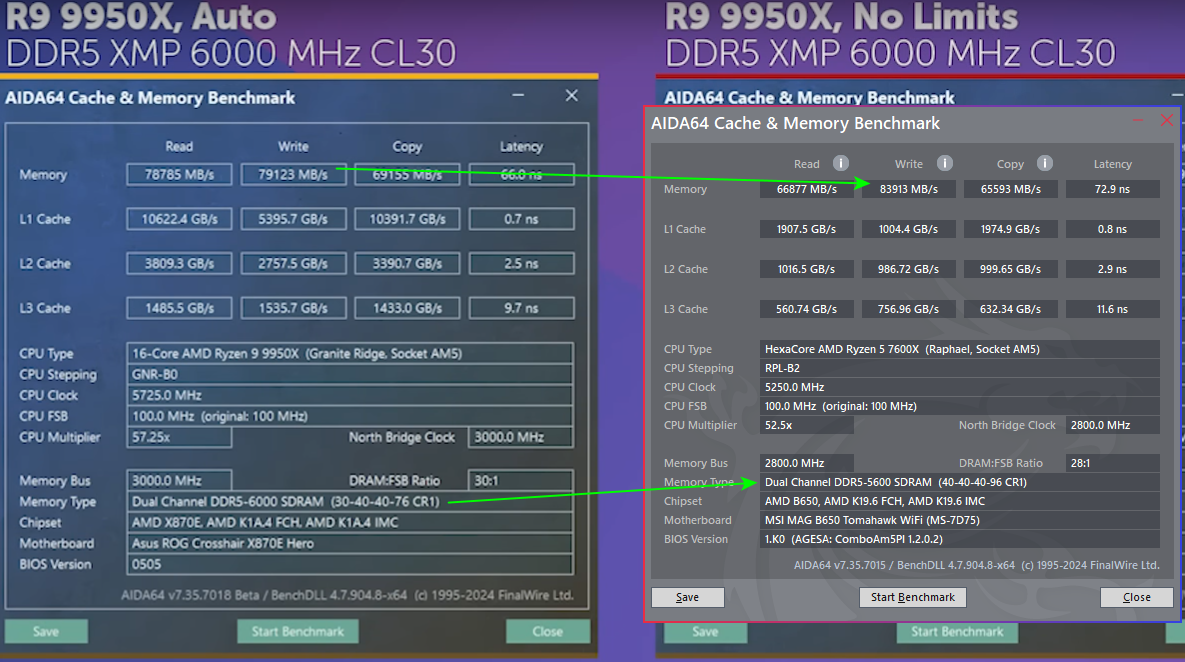The height and width of the screenshot is (662, 1185).
Task: Click North Bridge Clock 2800.0 MHz field
Action: click(x=1112, y=425)
